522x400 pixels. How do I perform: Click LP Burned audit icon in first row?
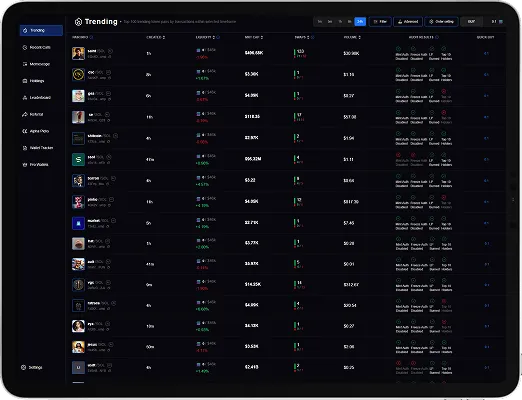click(x=432, y=49)
